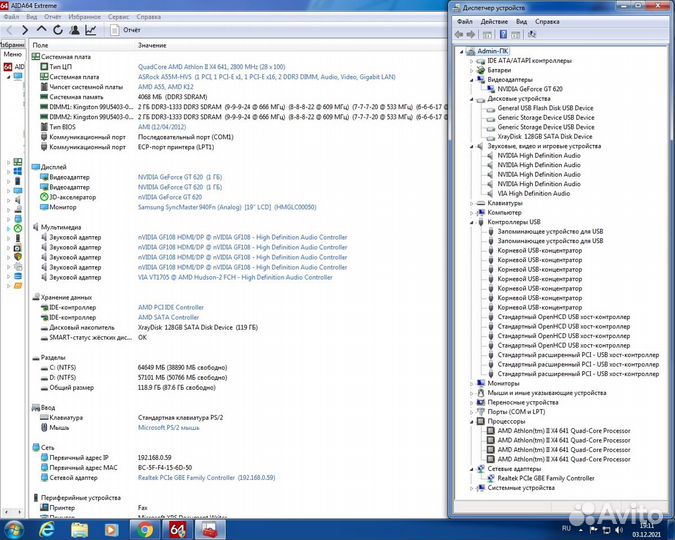Open the Справка menu in AIDA64
This screenshot has width=675, height=540.
pos(149,17)
